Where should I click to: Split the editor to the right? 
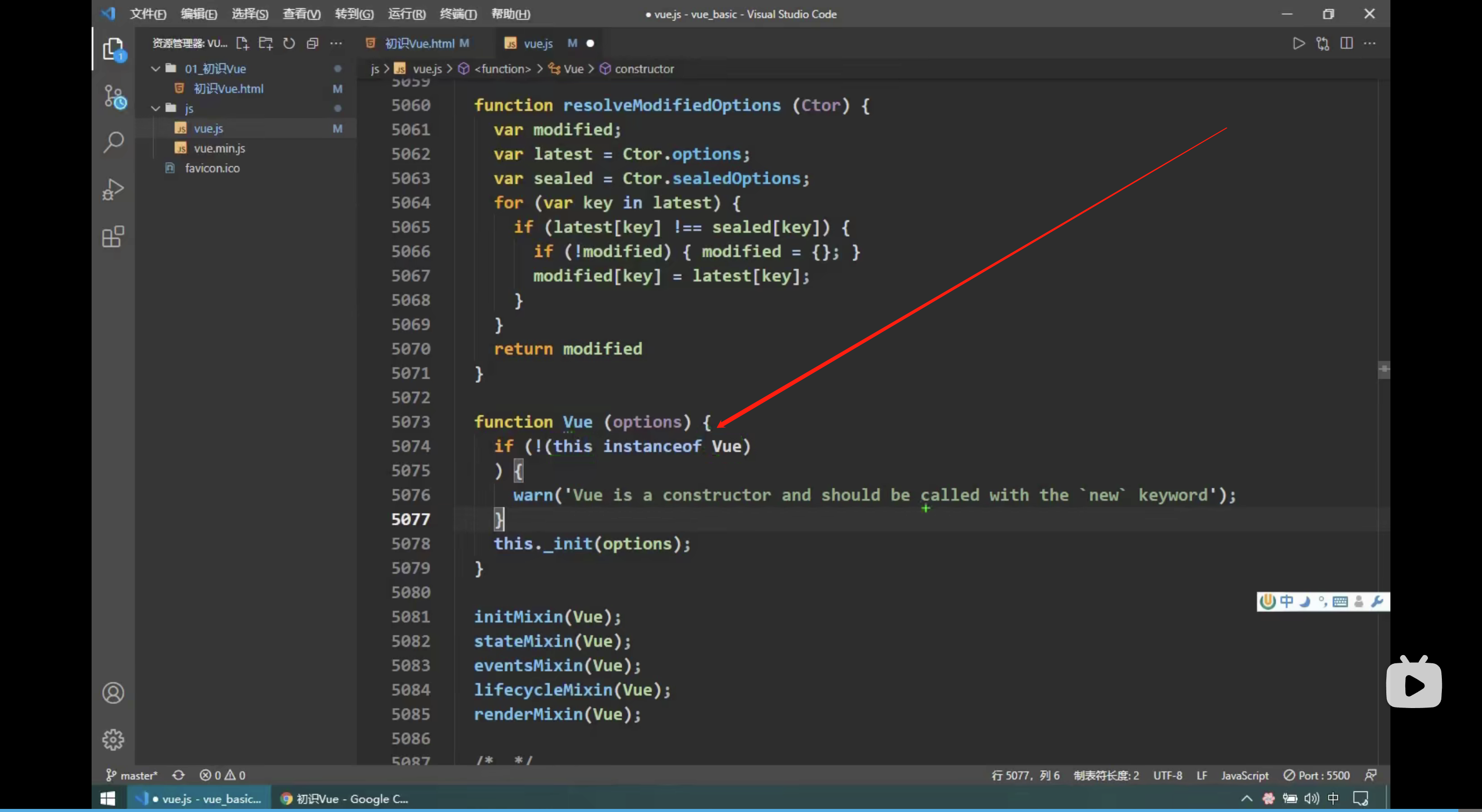1346,43
